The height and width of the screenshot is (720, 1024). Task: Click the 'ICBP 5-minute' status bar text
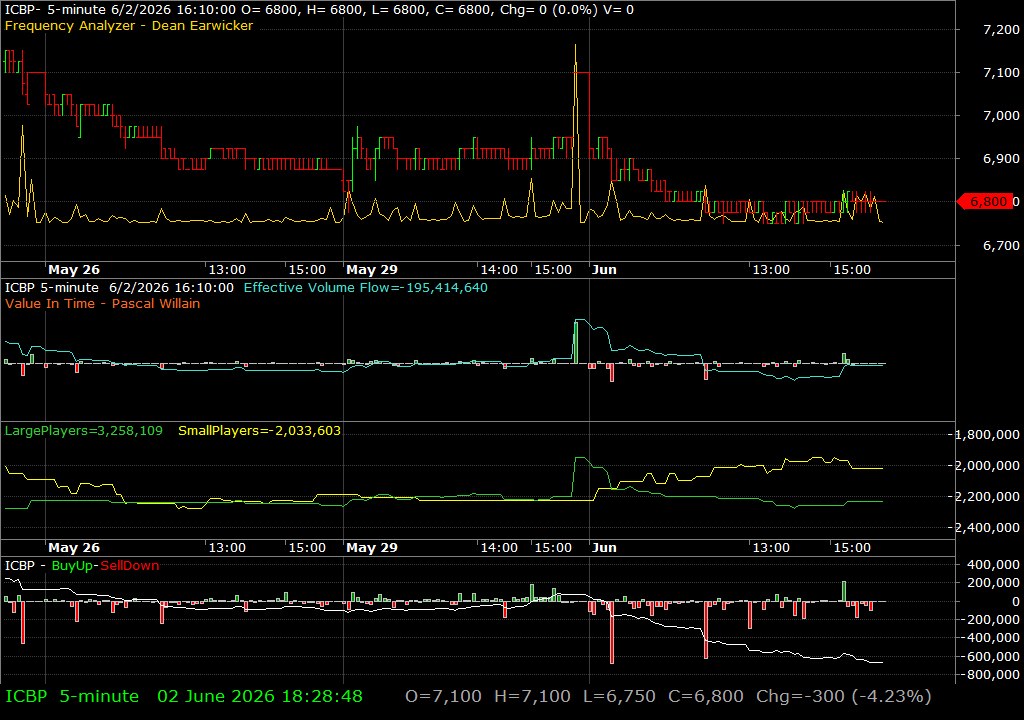72,696
